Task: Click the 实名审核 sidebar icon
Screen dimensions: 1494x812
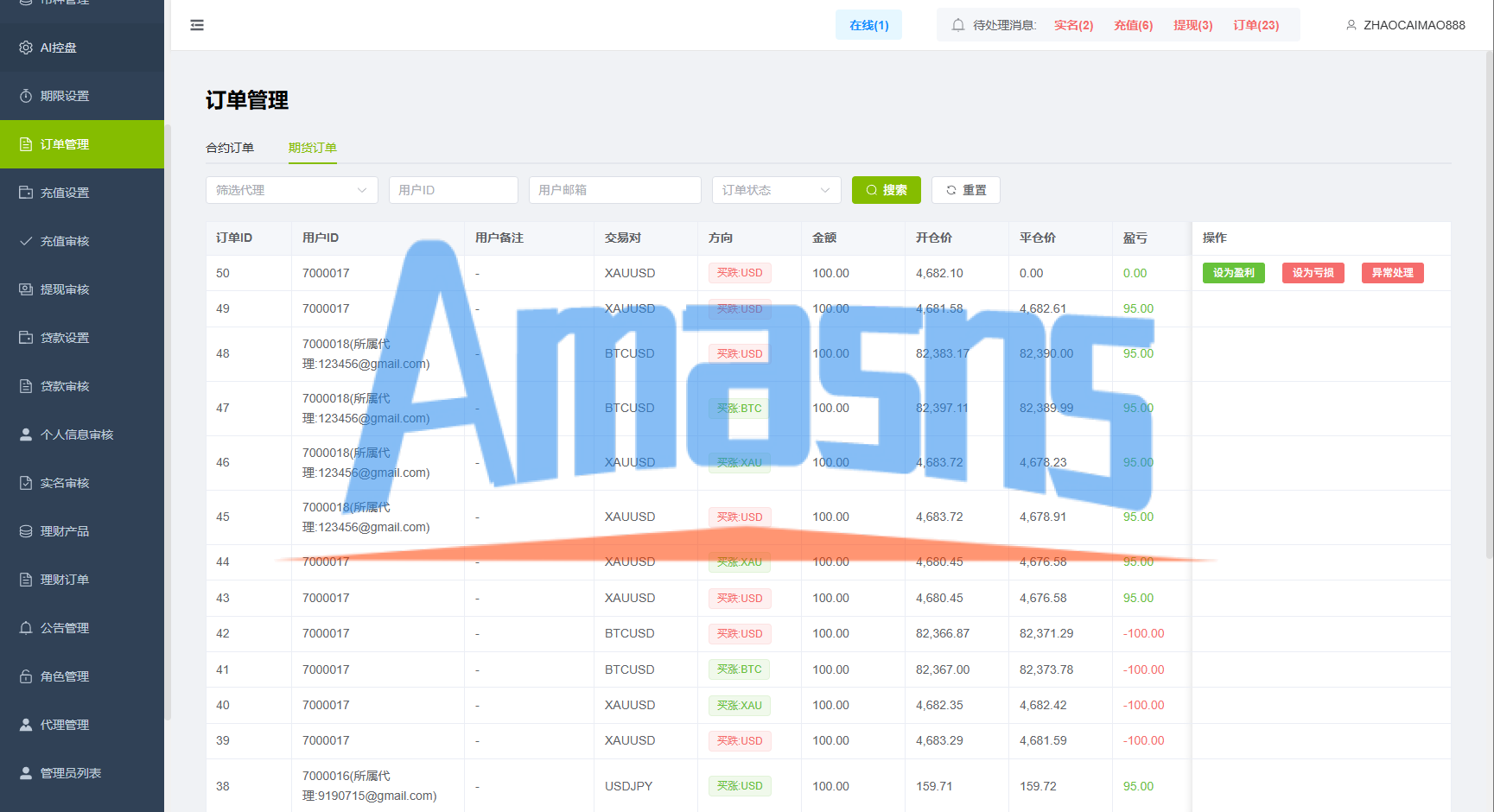Action: click(26, 483)
